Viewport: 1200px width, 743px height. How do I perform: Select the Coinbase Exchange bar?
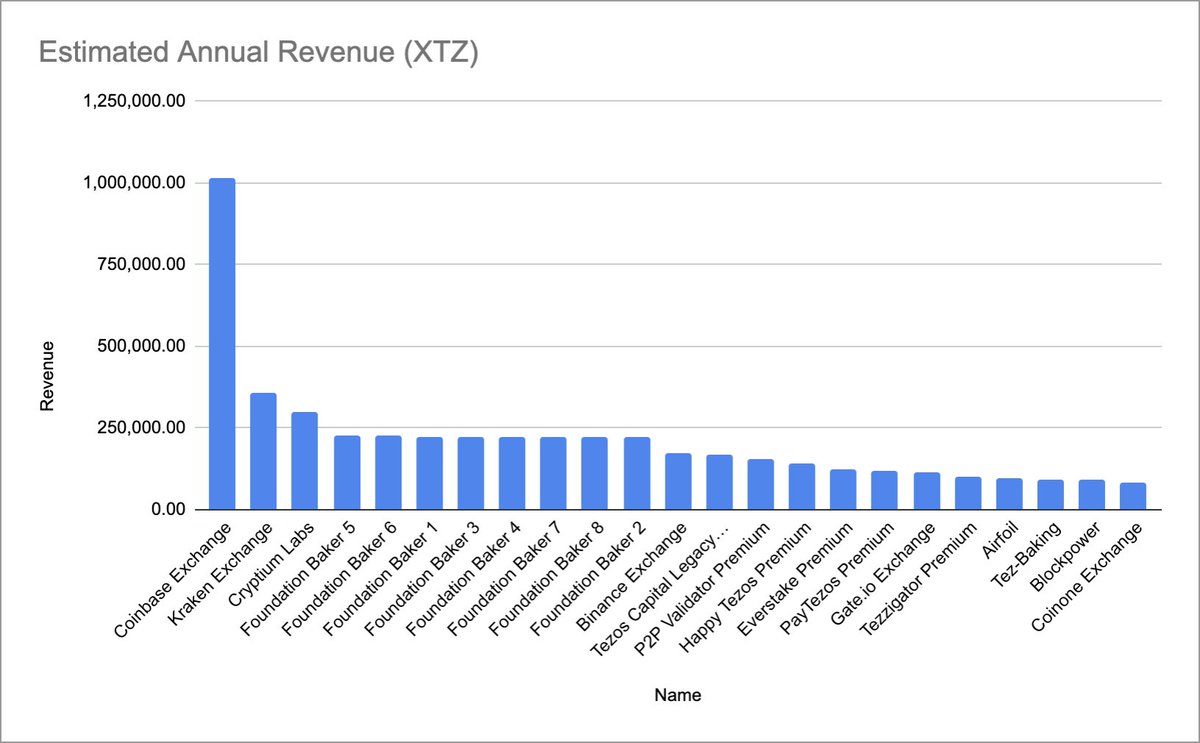point(222,344)
